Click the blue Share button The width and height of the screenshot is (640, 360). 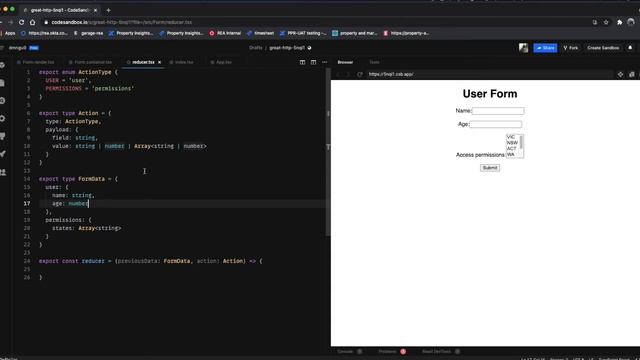545,48
